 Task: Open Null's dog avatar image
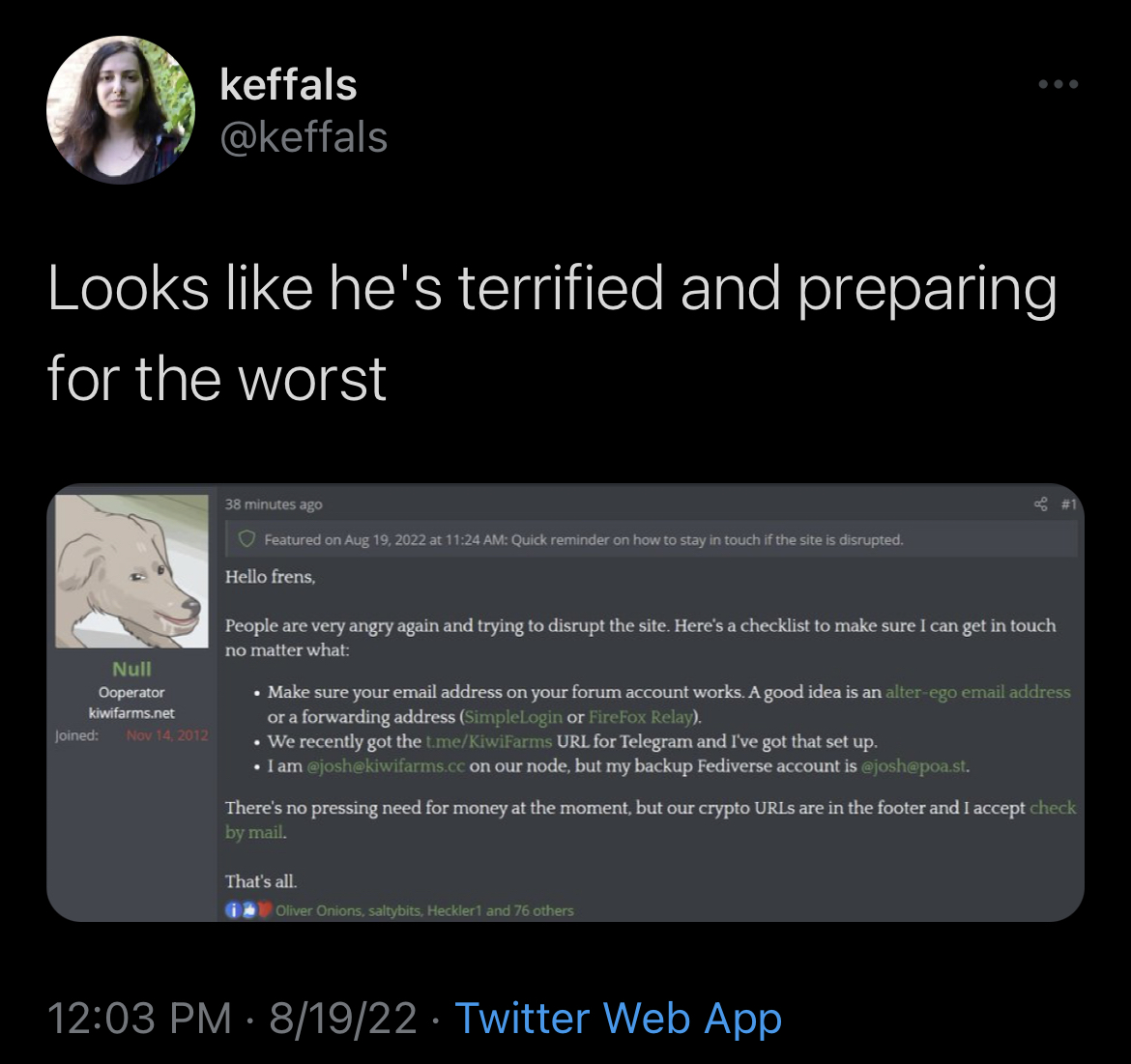132,571
